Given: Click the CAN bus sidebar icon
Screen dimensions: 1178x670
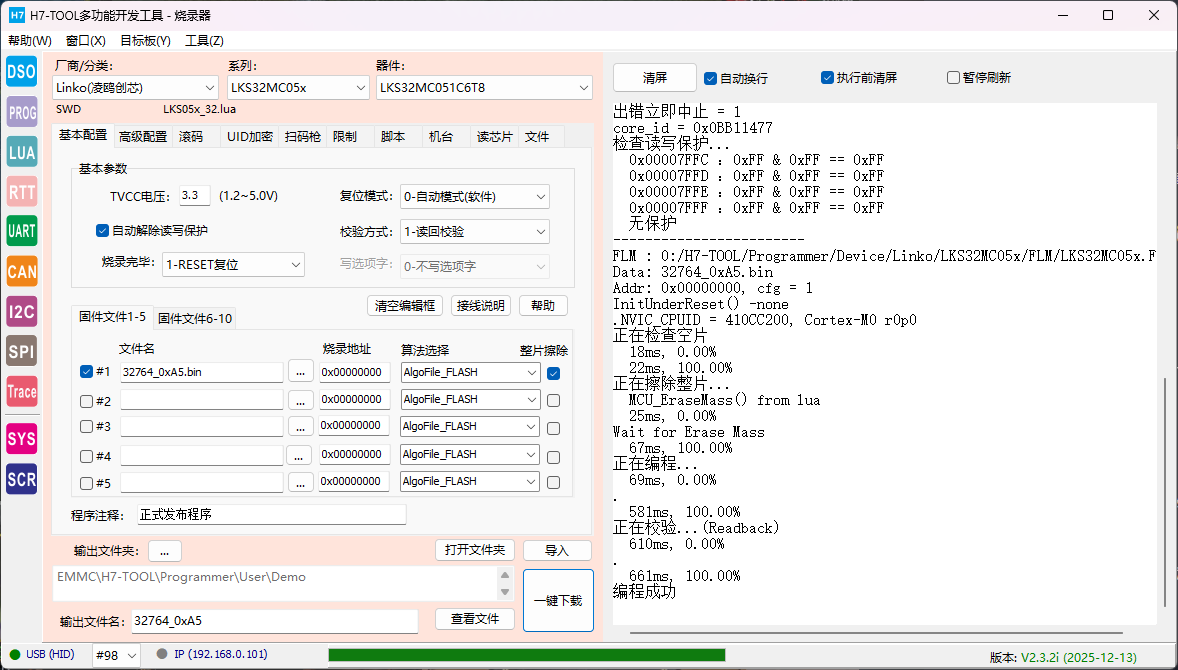Looking at the screenshot, I should click(21, 271).
